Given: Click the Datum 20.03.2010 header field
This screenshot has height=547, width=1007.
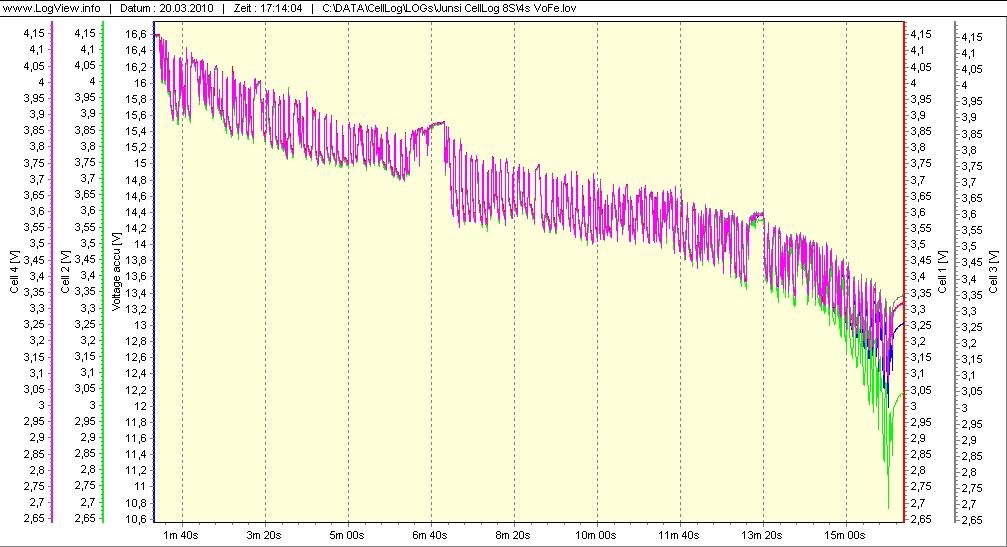Looking at the screenshot, I should [166, 8].
